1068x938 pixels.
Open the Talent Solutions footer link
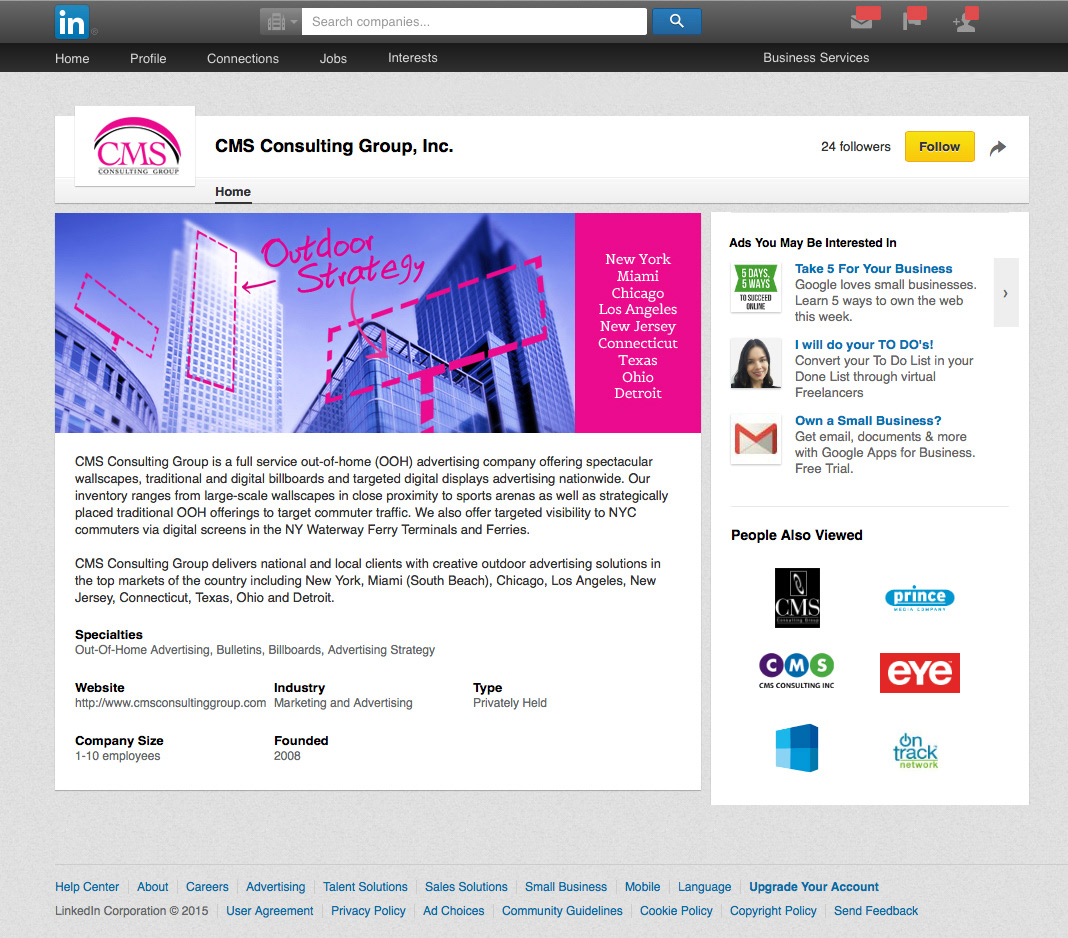[365, 887]
